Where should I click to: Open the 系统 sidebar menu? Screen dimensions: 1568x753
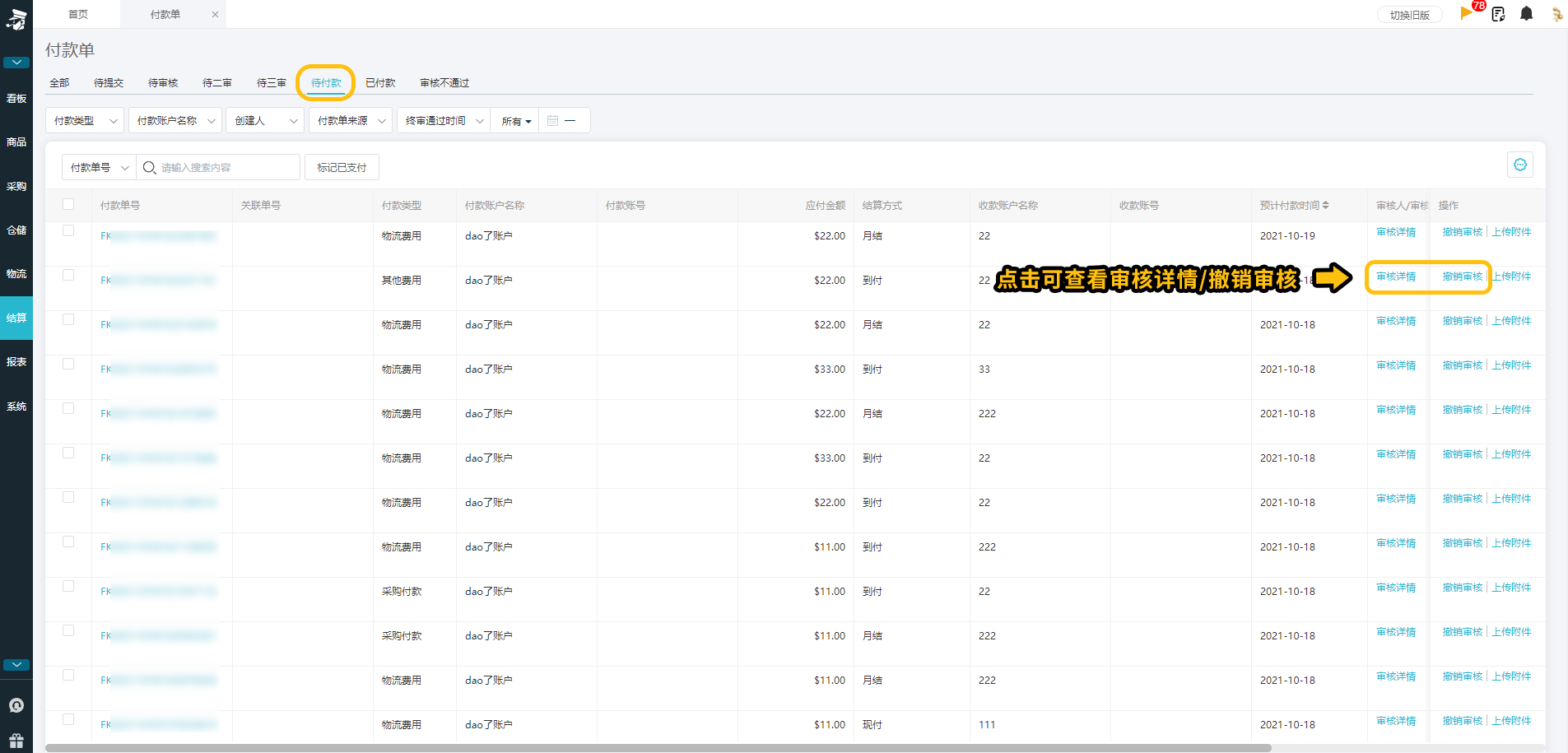(16, 407)
